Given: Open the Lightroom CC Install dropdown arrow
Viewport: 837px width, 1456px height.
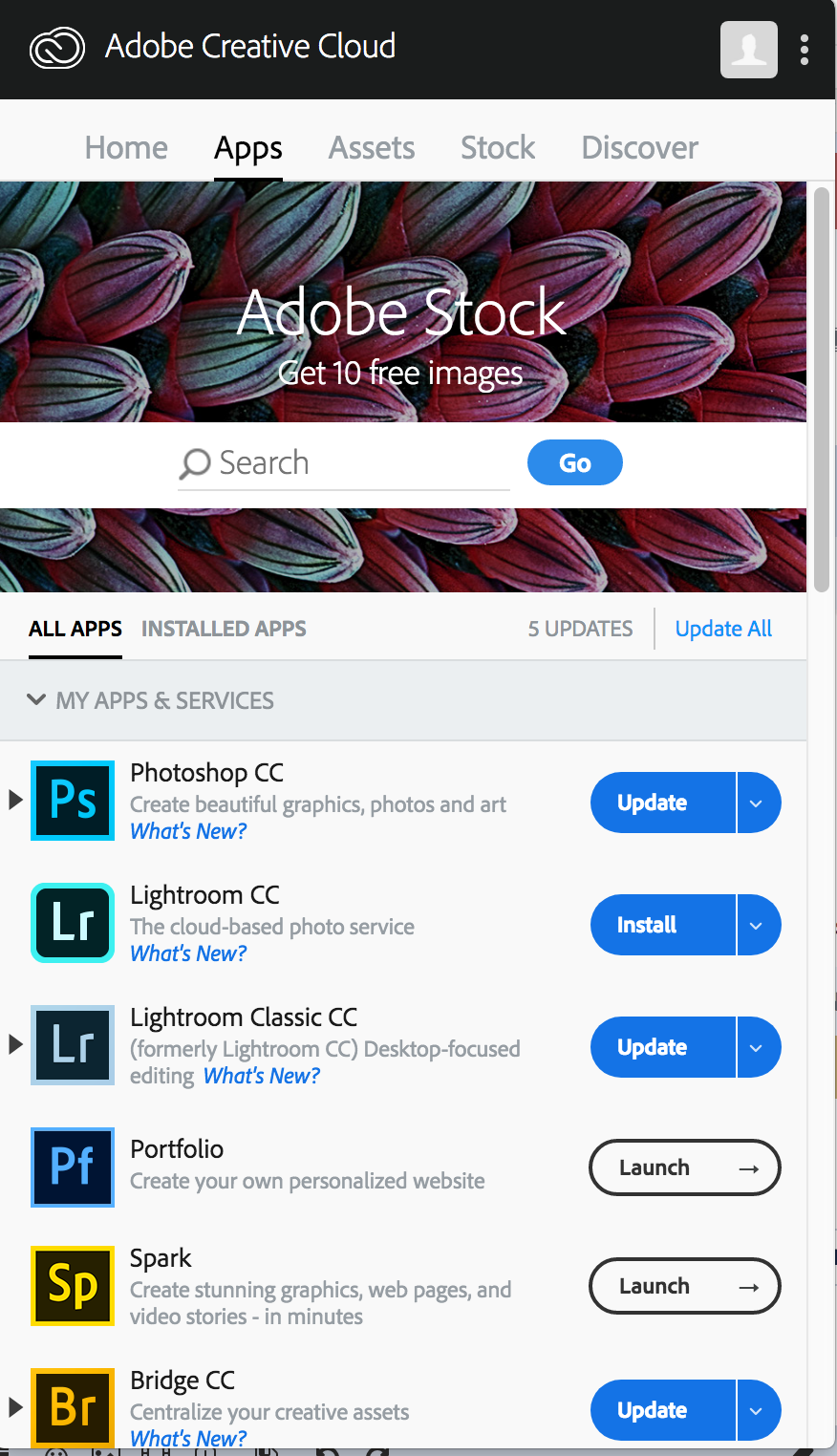Looking at the screenshot, I should pyautogui.click(x=757, y=925).
